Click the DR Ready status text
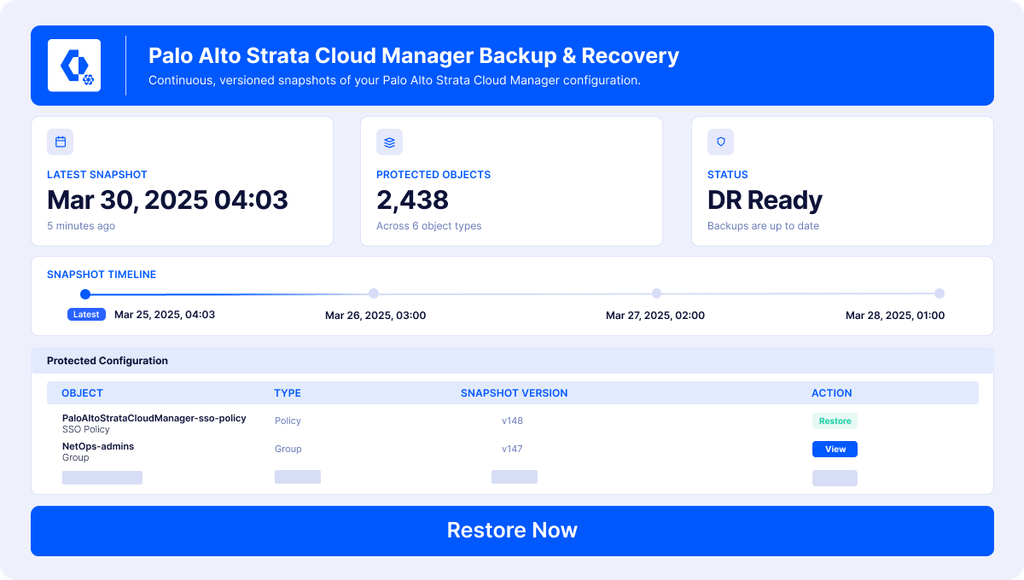This screenshot has height=580, width=1024. [x=765, y=200]
